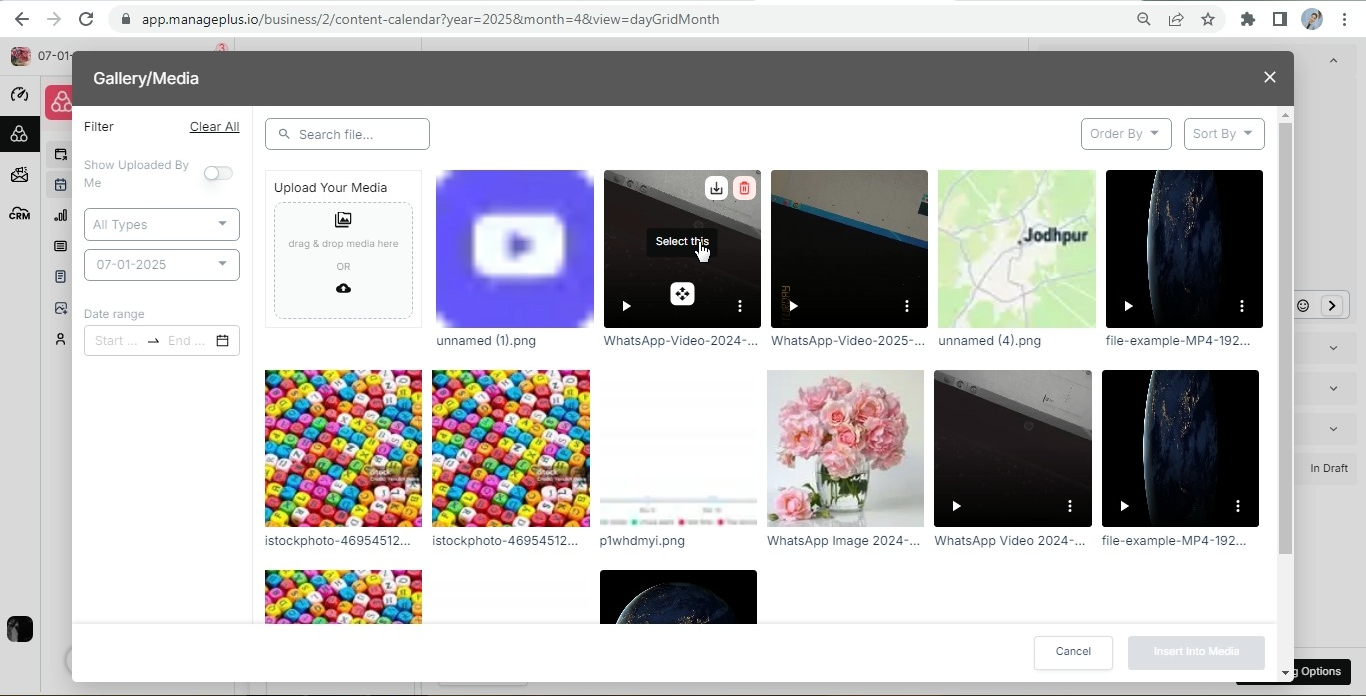This screenshot has height=696, width=1366.
Task: Reload the browser page
Action: (x=86, y=19)
